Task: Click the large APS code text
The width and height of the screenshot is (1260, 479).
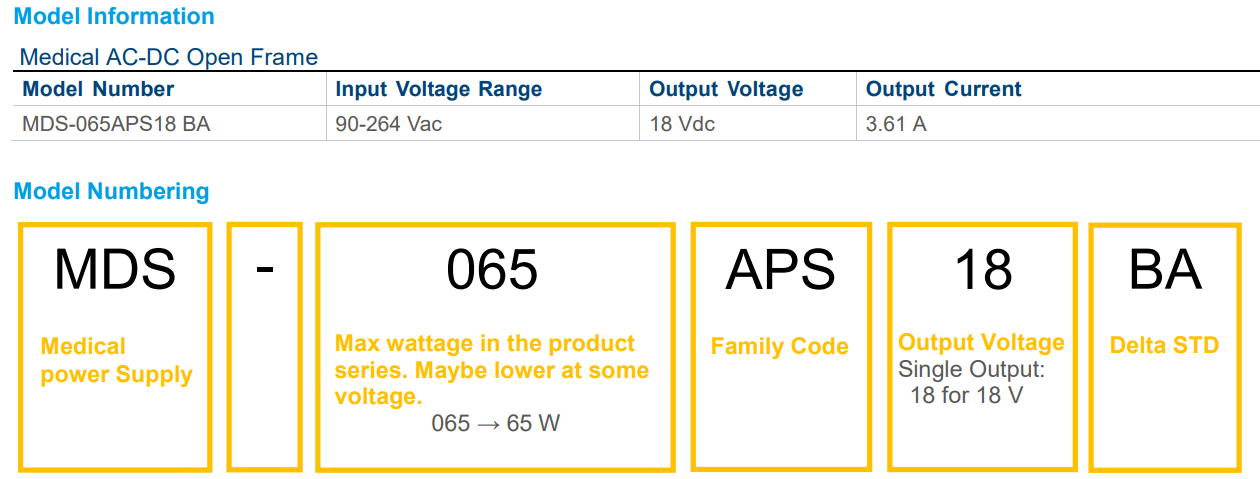Action: point(780,269)
